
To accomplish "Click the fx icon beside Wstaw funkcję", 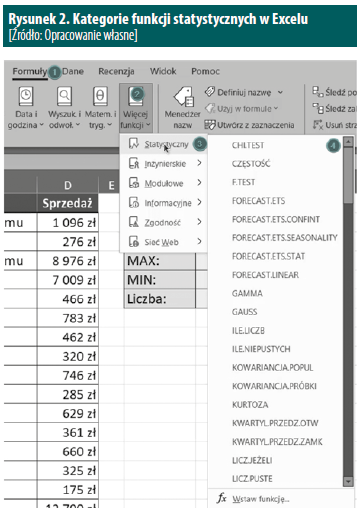I will [222, 498].
